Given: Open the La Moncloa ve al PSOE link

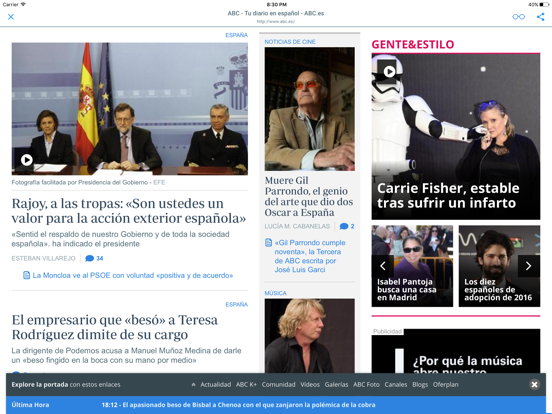Looking at the screenshot, I should coord(133,275).
